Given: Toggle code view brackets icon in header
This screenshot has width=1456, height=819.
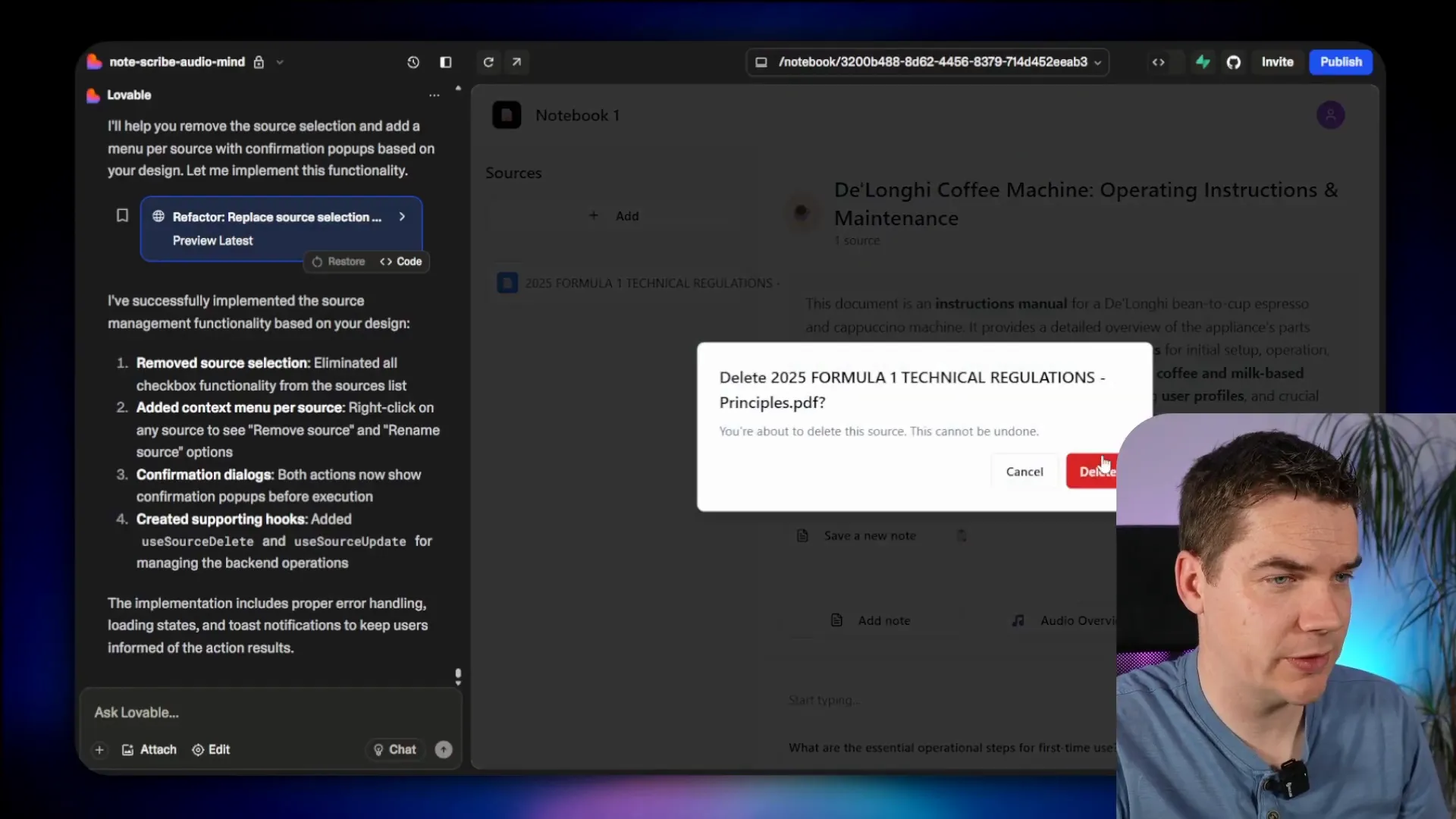Looking at the screenshot, I should point(1158,62).
